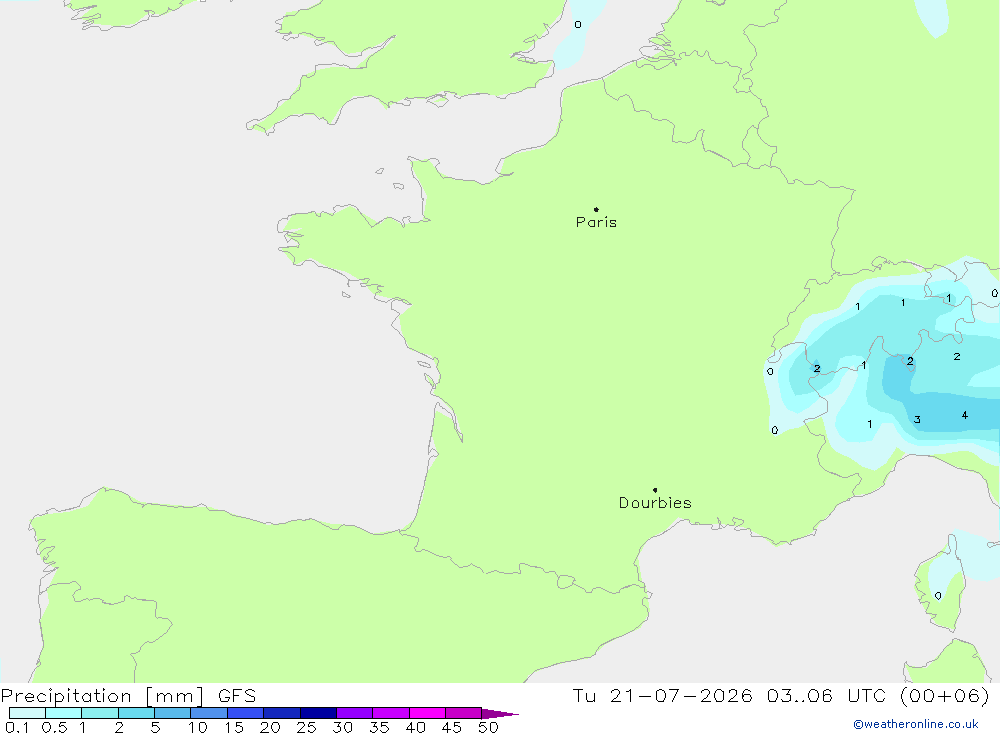Click the precipitation value '4' on the map
The image size is (1000, 733).
tap(964, 415)
